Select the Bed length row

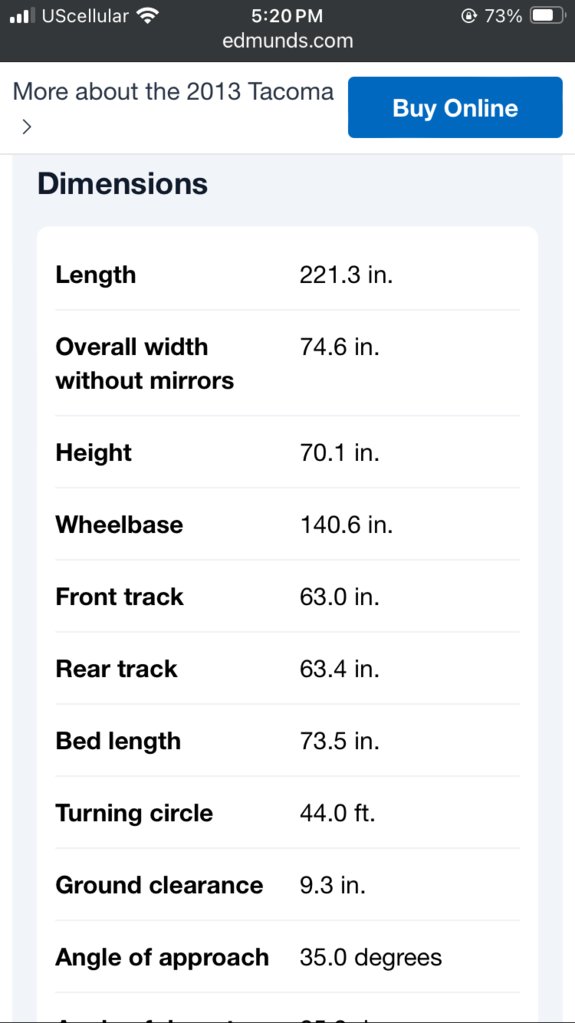pos(287,741)
